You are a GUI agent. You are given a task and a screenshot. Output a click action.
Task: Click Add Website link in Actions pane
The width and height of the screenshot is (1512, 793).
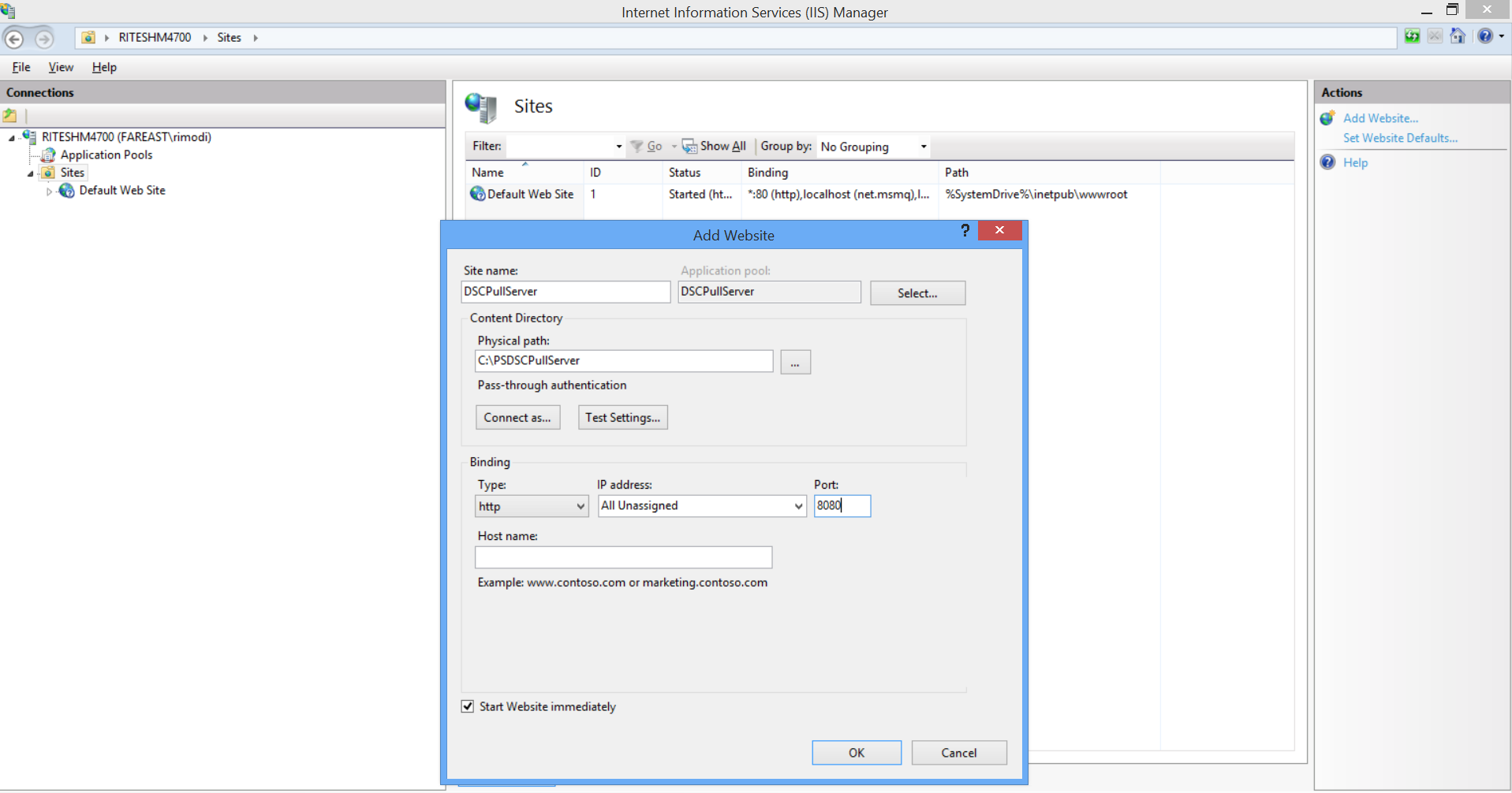coord(1380,118)
